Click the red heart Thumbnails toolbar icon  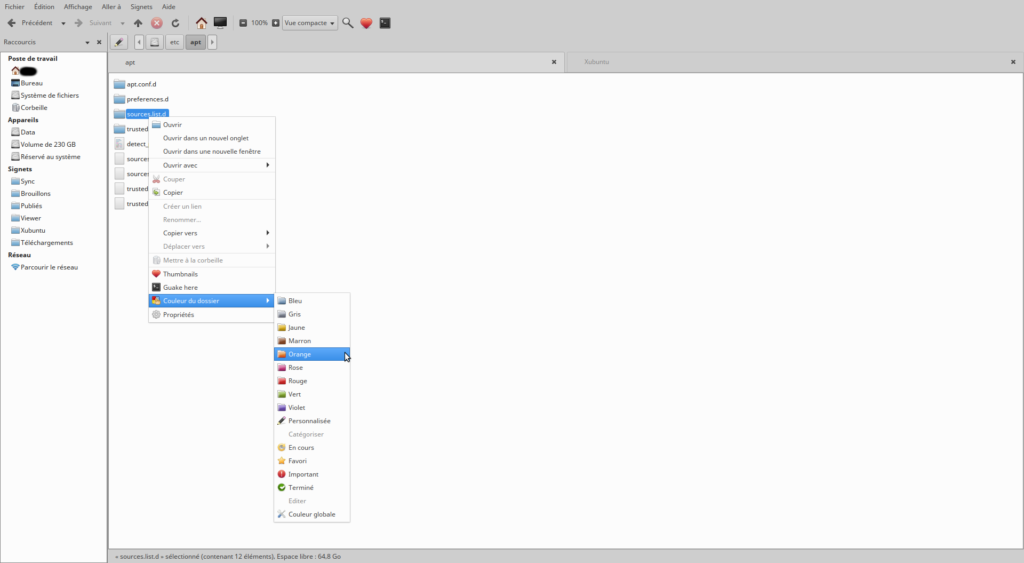pyautogui.click(x=366, y=23)
